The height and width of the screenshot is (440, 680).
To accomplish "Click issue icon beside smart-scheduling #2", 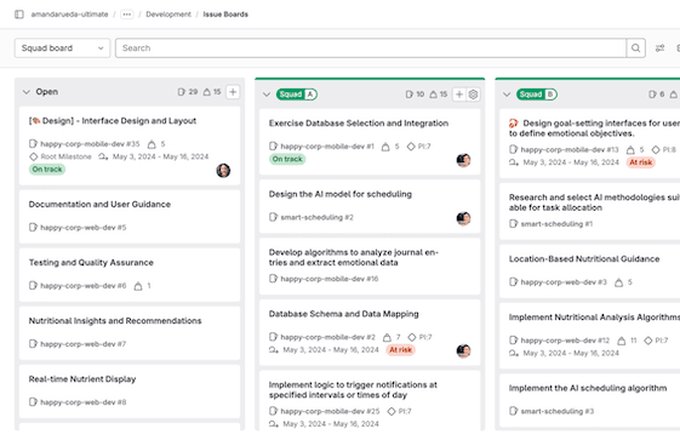I will point(273,217).
